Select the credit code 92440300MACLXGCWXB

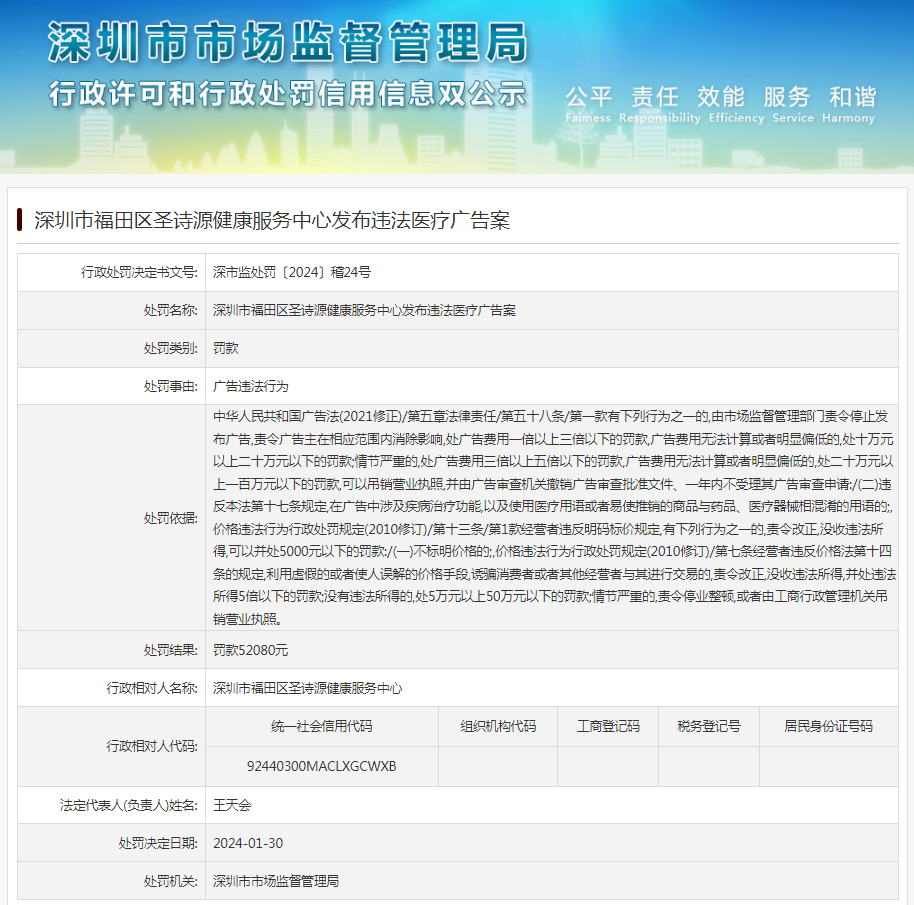coord(322,766)
